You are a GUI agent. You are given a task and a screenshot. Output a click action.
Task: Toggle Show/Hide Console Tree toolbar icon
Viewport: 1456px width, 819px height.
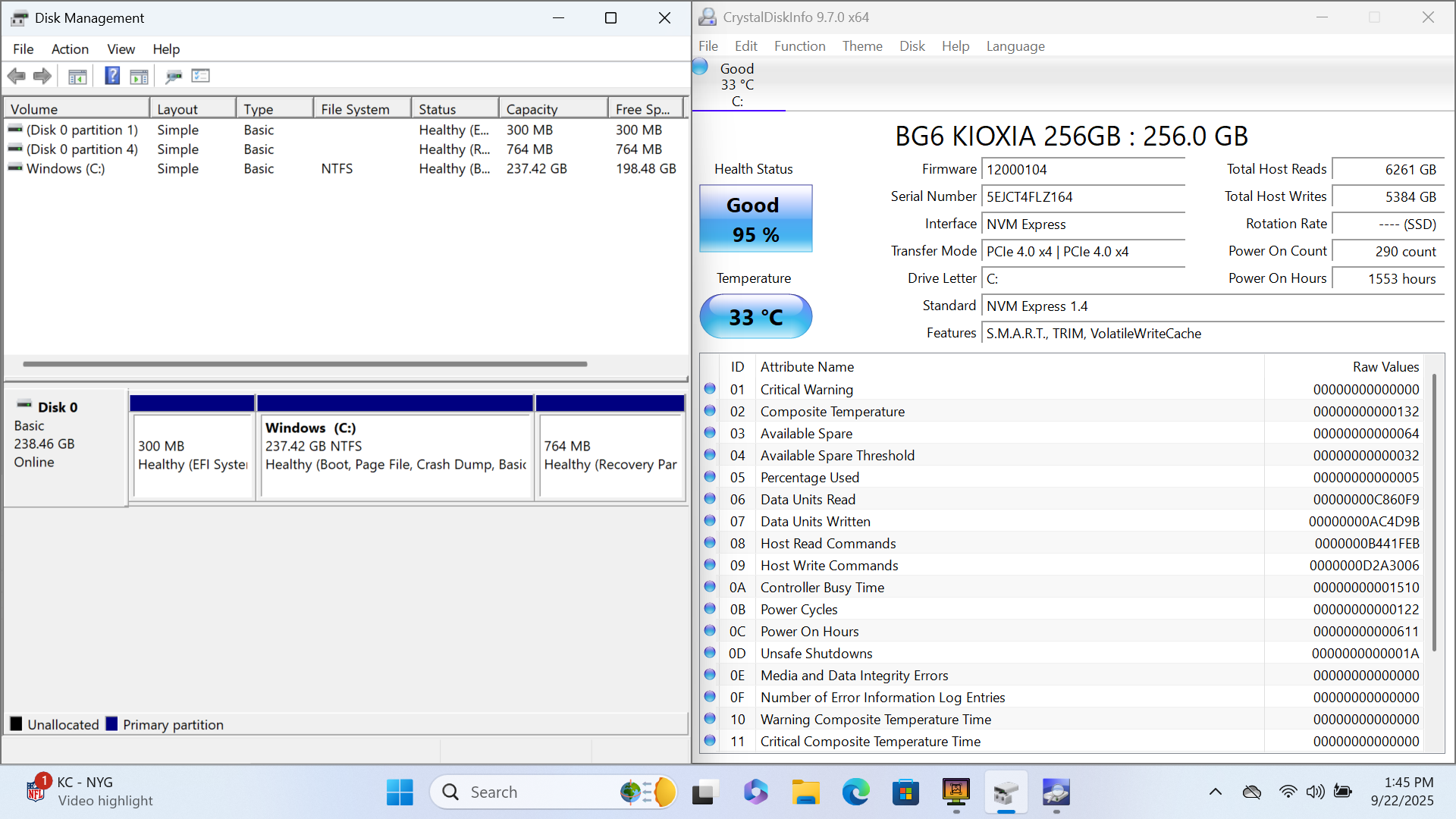(77, 76)
